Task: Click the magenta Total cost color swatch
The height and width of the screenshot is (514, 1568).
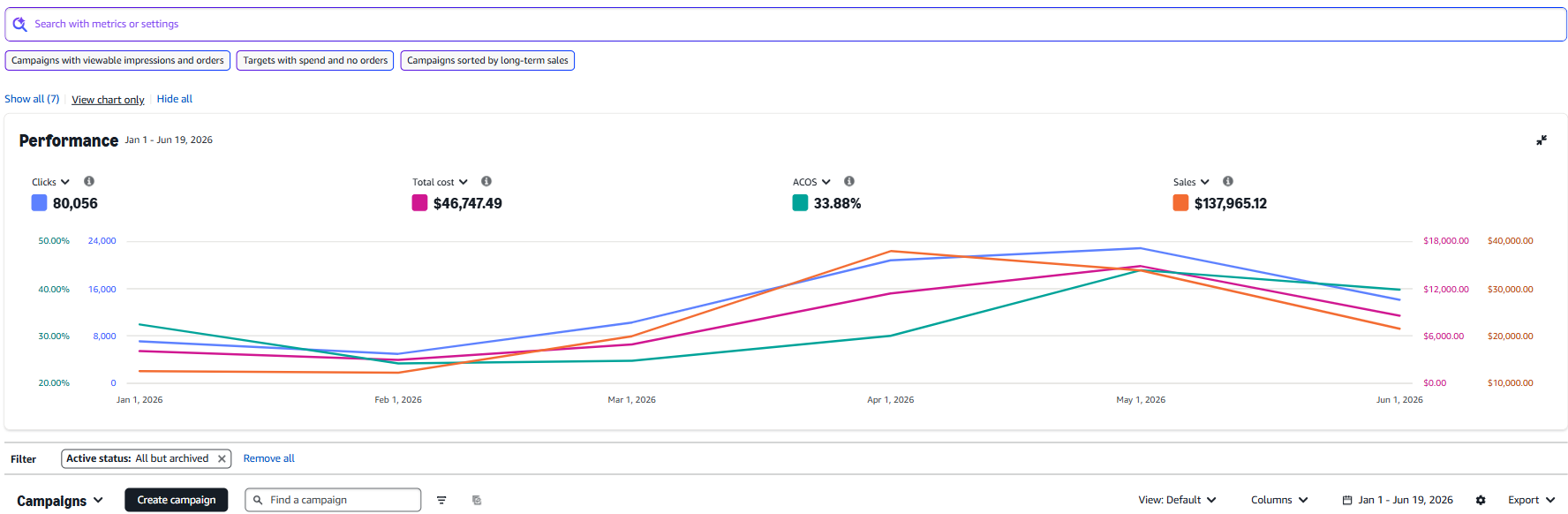Action: [419, 203]
